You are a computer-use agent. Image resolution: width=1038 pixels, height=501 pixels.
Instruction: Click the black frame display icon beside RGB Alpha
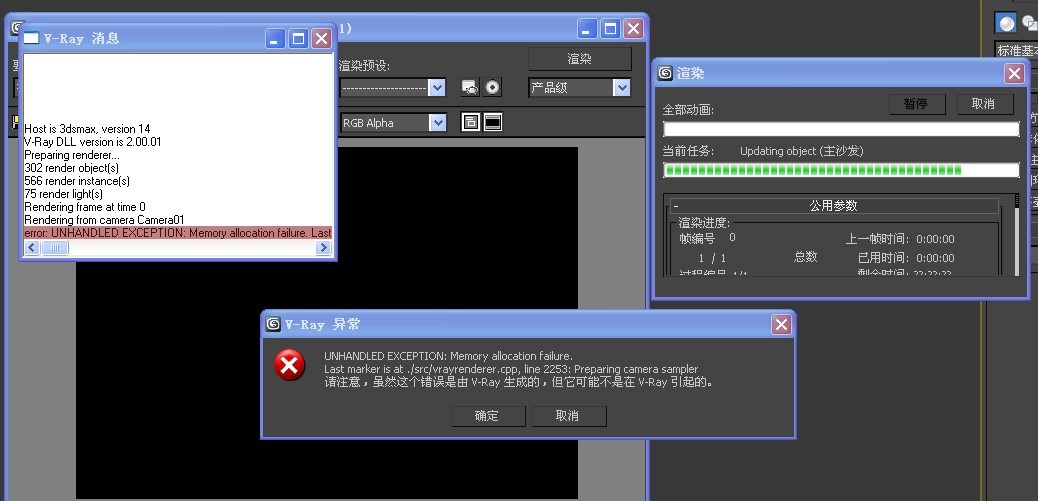coord(493,122)
